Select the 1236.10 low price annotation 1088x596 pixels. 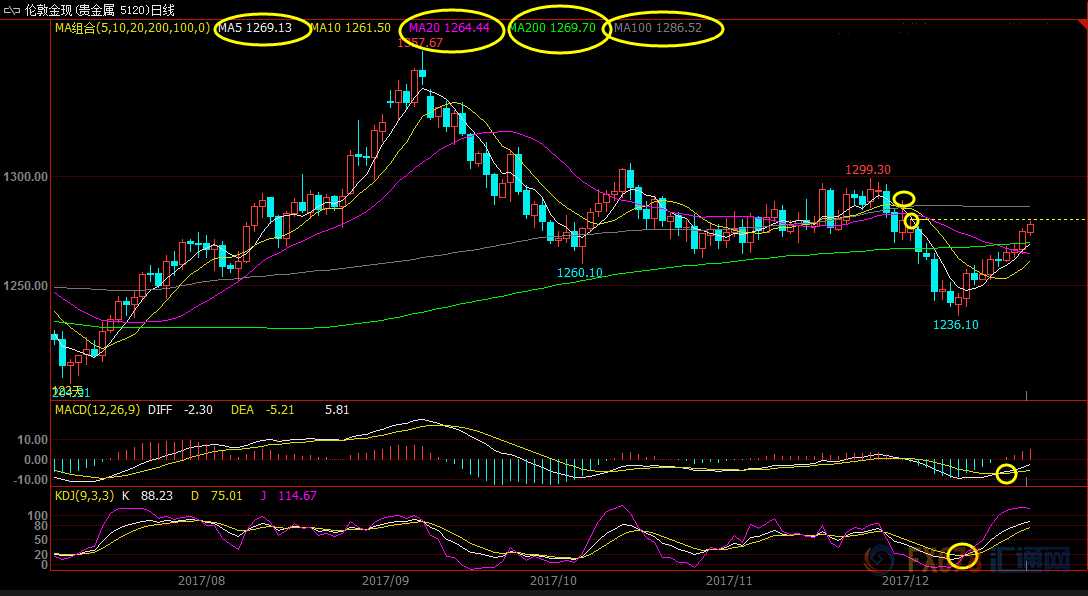click(x=955, y=325)
